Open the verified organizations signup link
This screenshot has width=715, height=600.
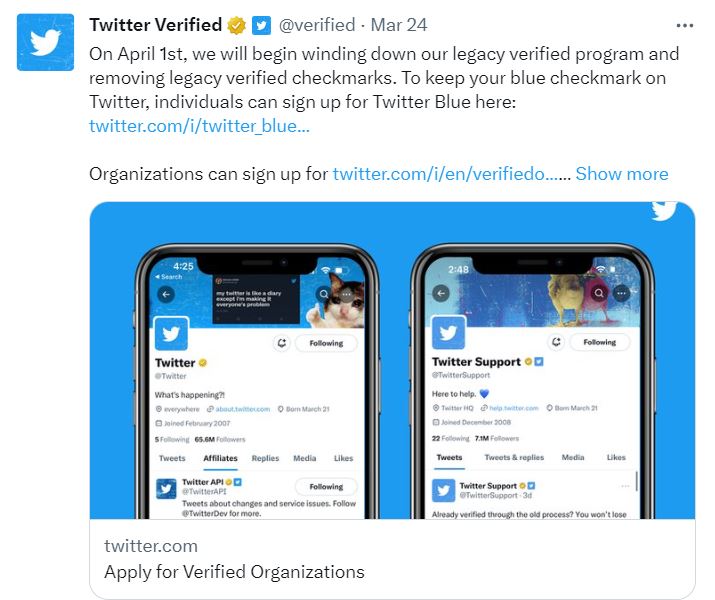tap(445, 174)
